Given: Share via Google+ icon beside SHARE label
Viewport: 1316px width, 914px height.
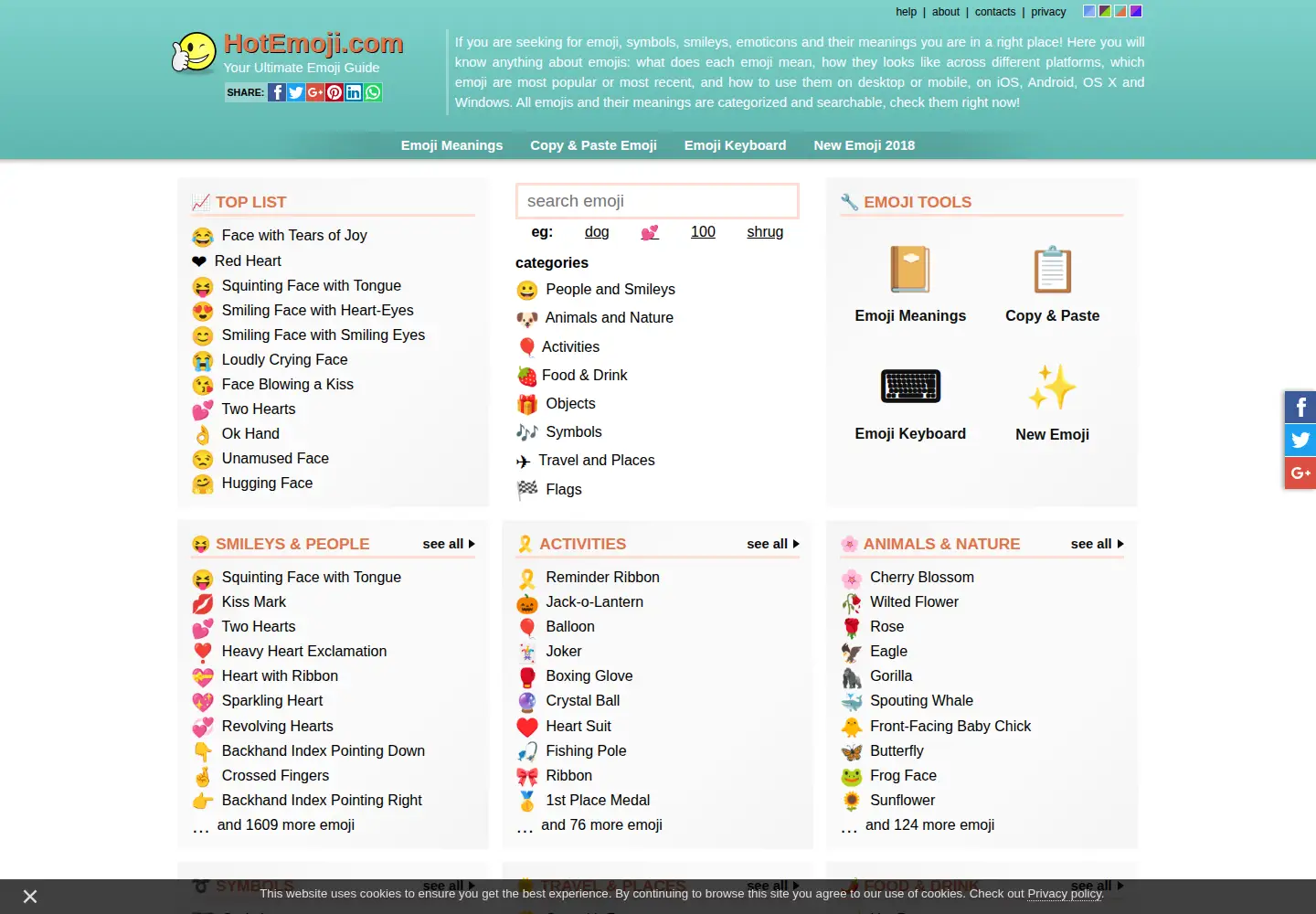Looking at the screenshot, I should (x=315, y=92).
